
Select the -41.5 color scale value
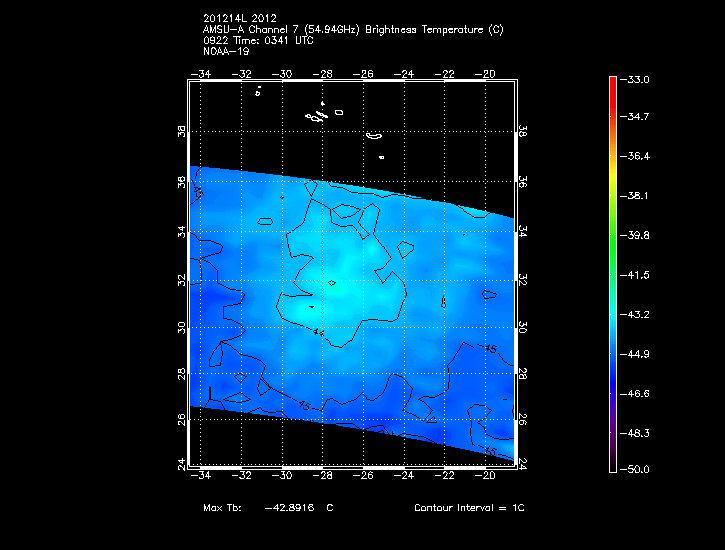click(x=637, y=274)
